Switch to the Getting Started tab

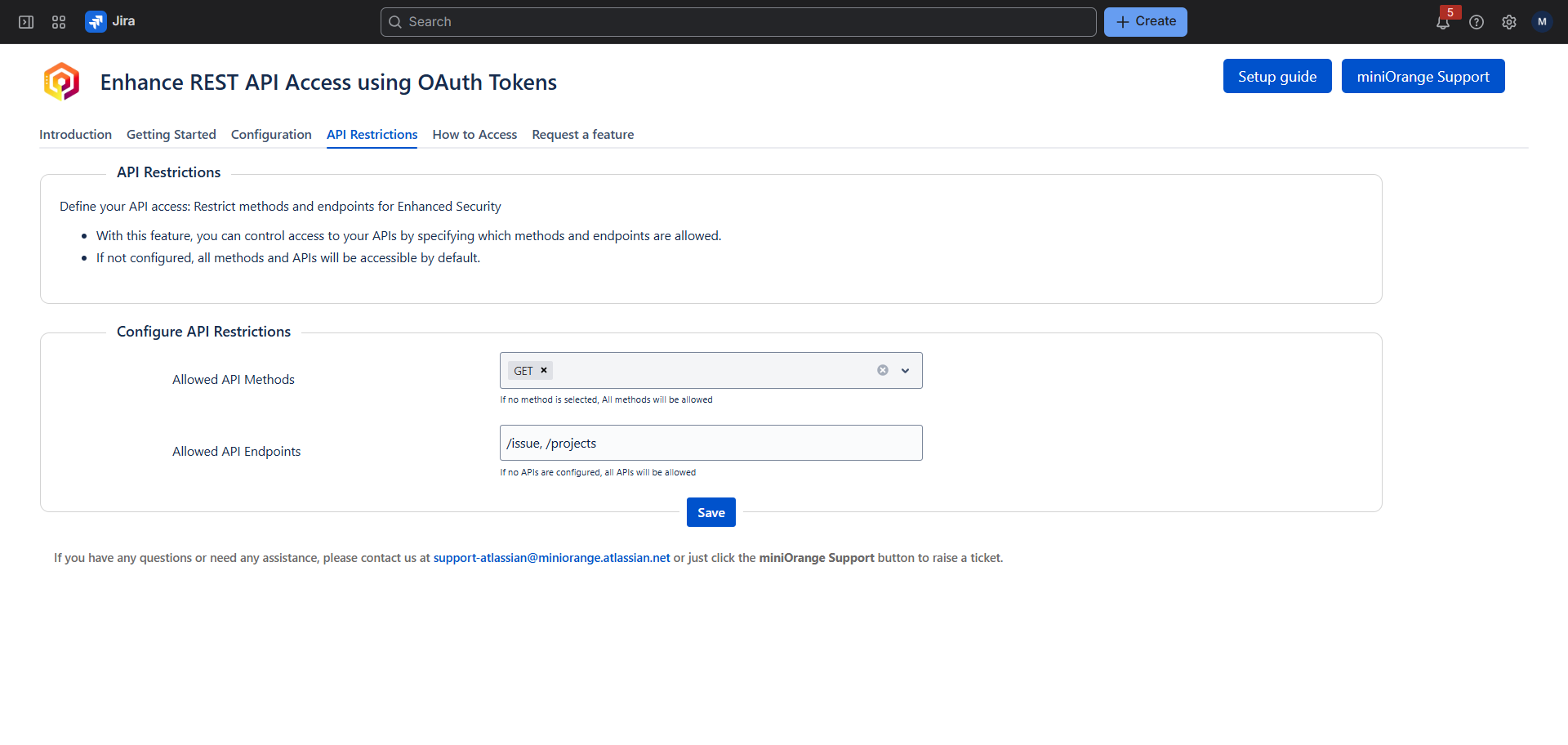(171, 134)
